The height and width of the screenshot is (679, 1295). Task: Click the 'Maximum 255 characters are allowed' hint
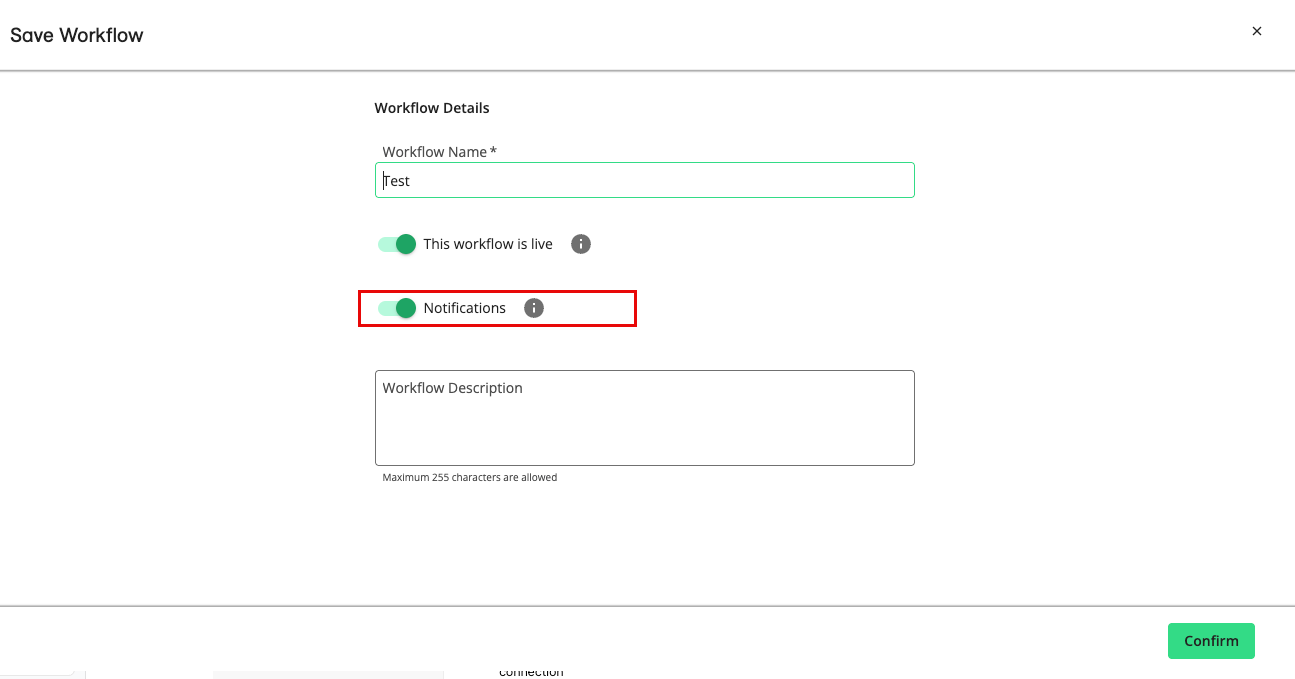click(470, 478)
